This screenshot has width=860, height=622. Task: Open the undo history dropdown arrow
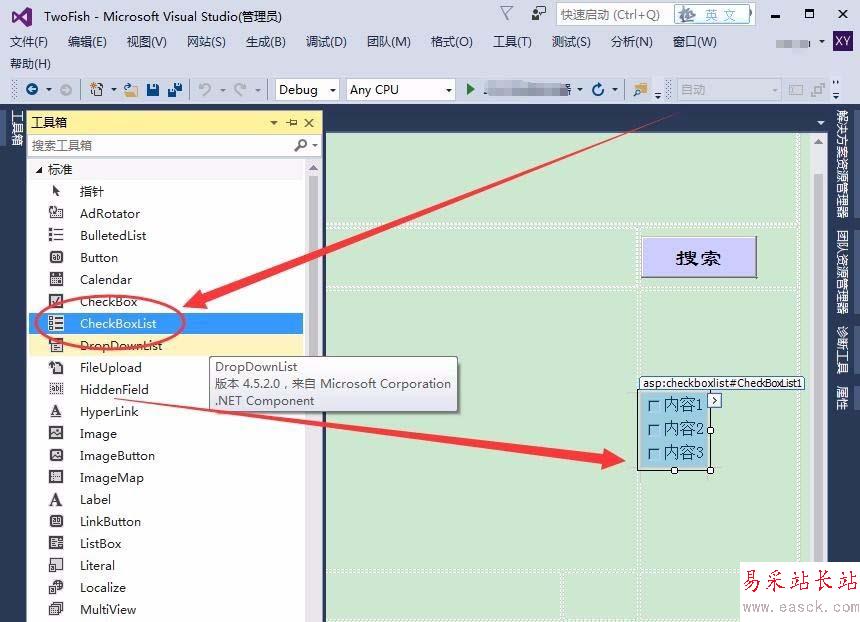[223, 89]
